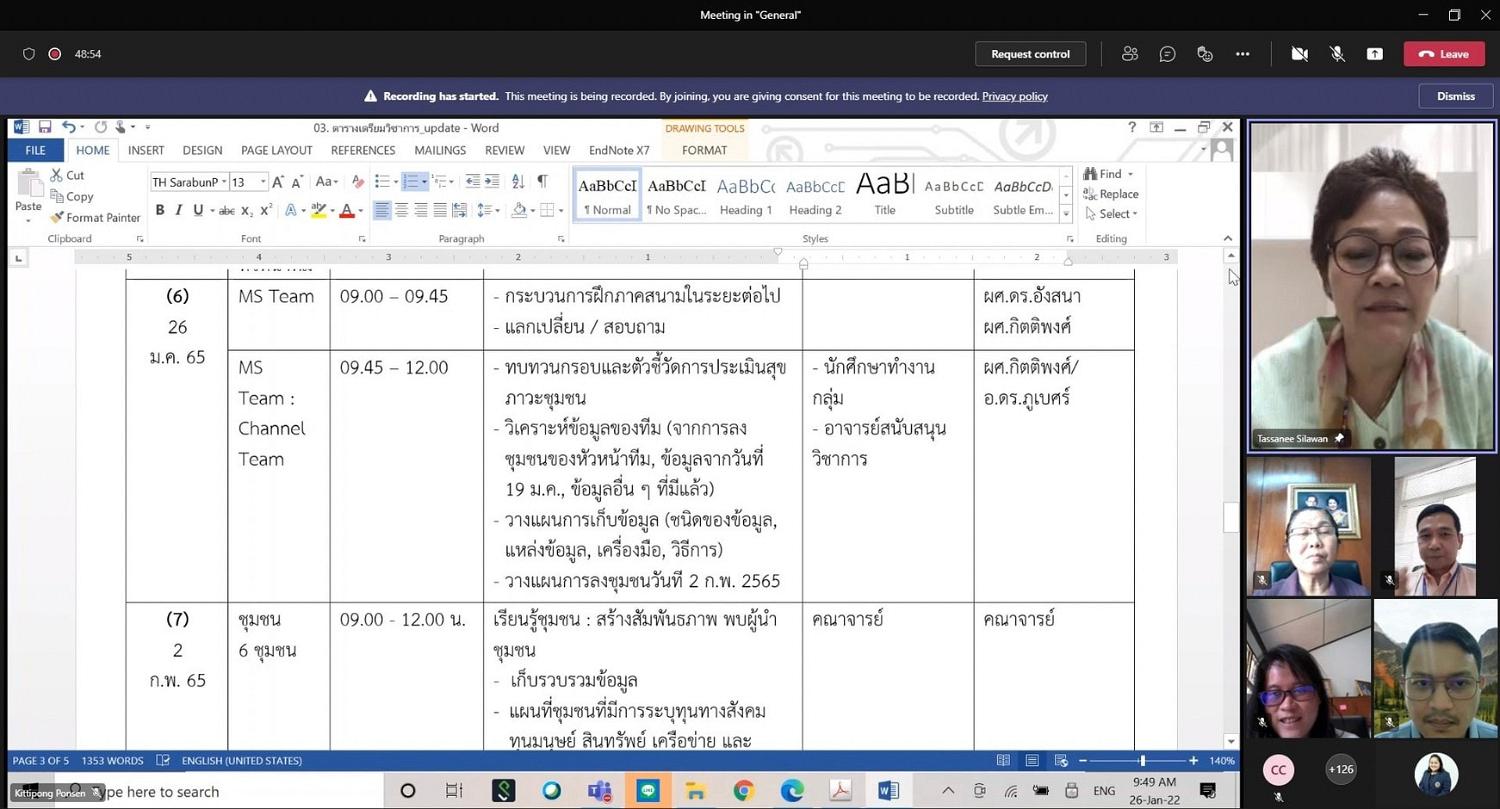Viewport: 1500px width, 809px height.
Task: Open the REVIEW ribbon tab
Action: (x=505, y=150)
